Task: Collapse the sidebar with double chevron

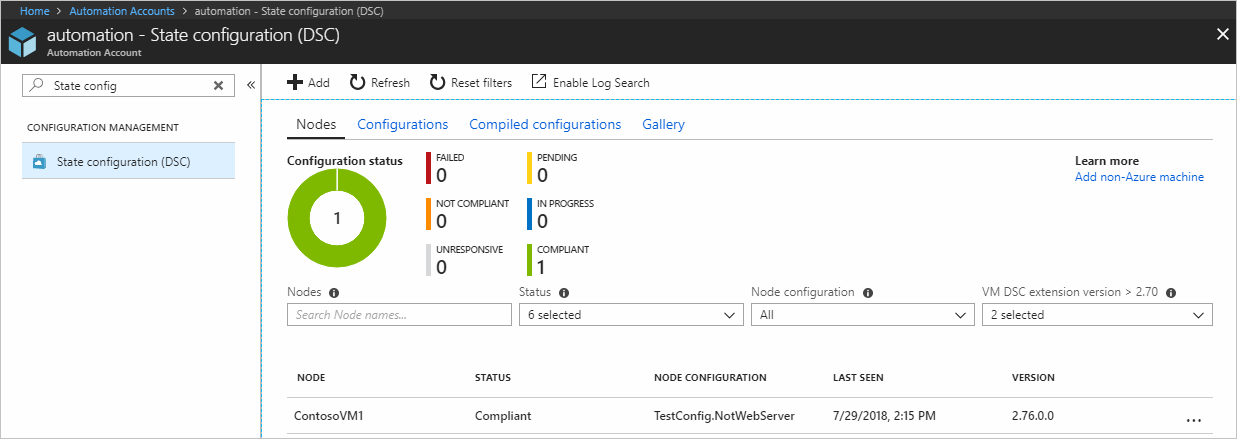Action: tap(251, 86)
